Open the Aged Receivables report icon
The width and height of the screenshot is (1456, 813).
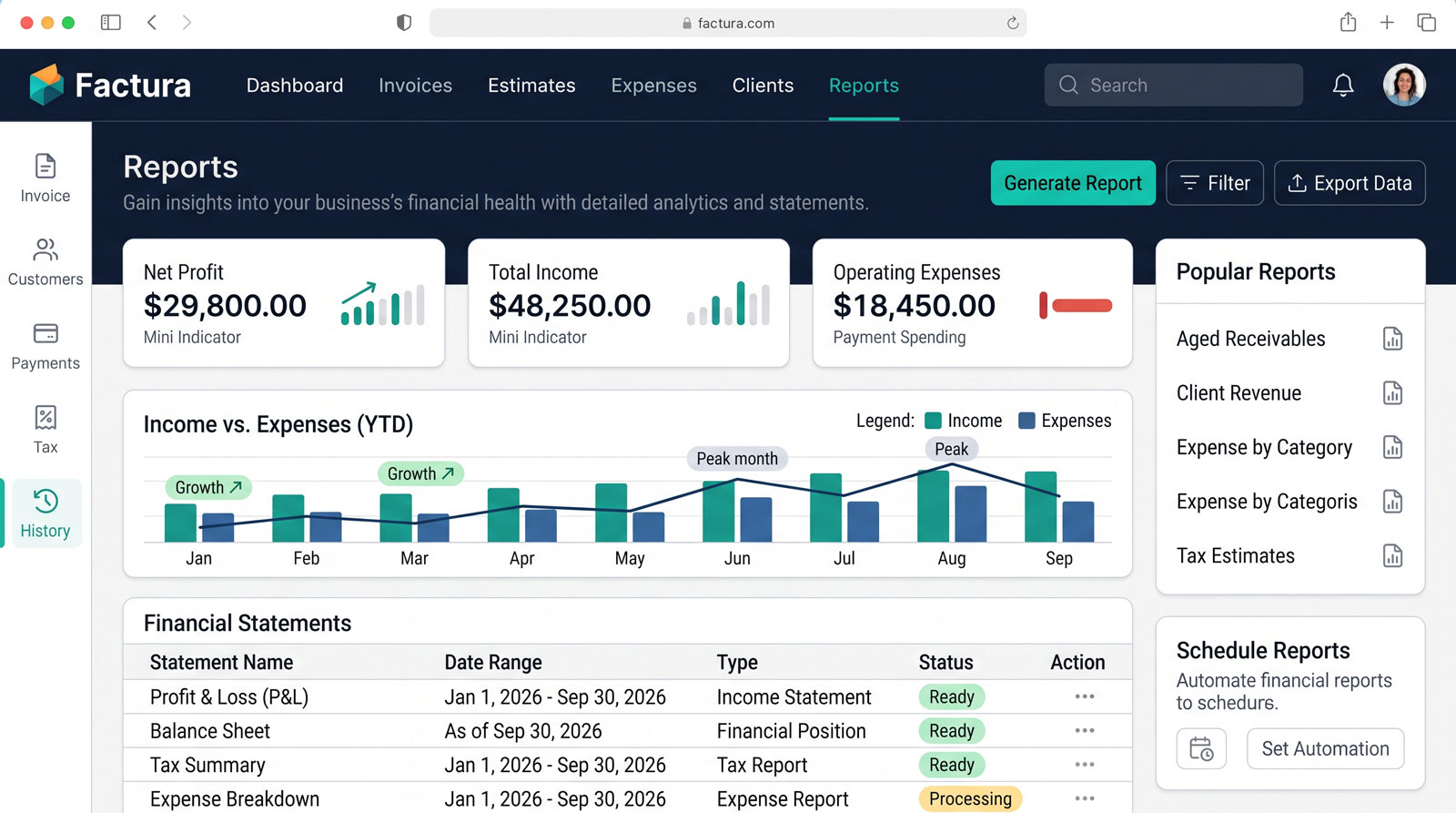[x=1392, y=339]
